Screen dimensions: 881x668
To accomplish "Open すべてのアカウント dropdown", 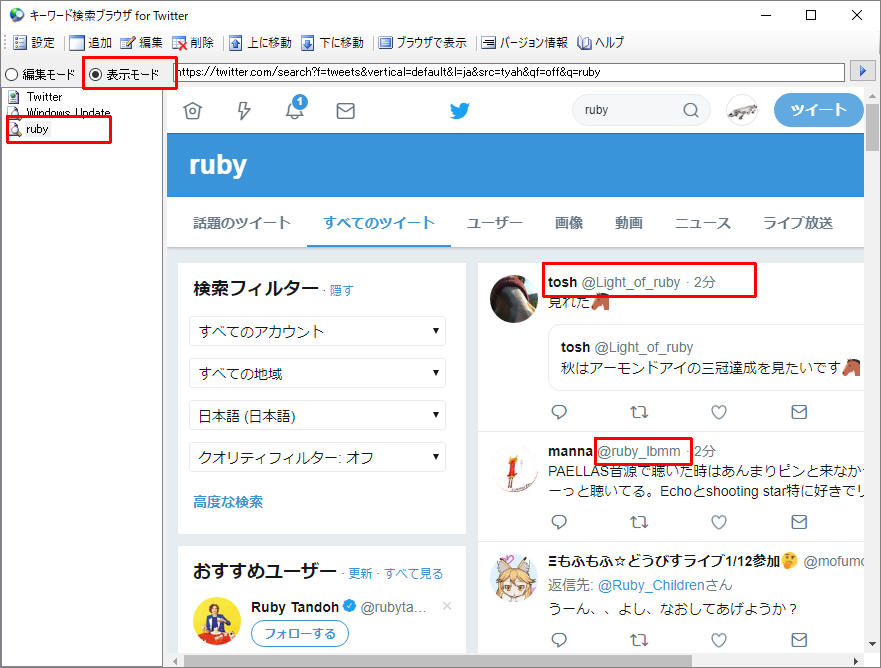I will tap(317, 331).
